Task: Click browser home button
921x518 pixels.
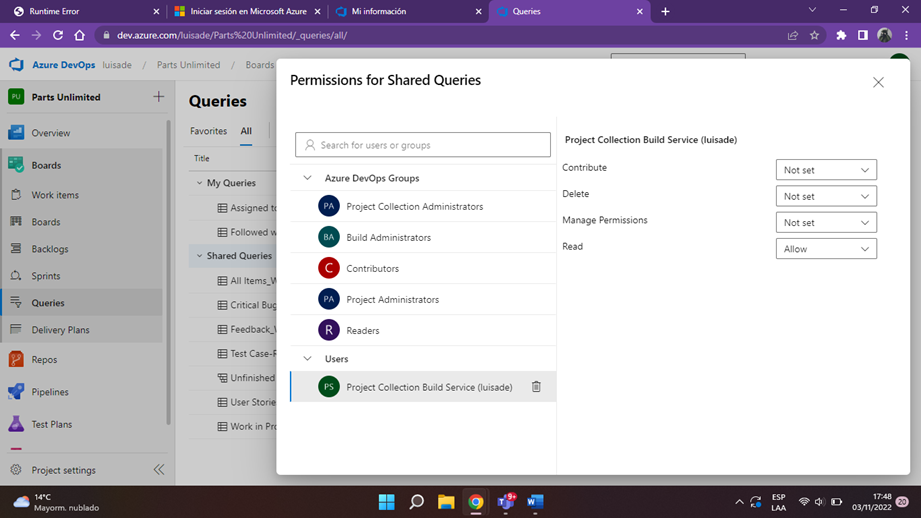Action: click(79, 35)
